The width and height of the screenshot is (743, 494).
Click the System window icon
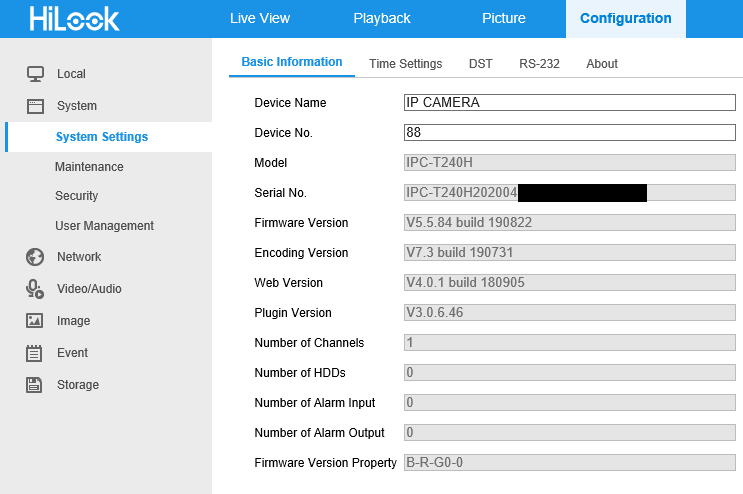(x=35, y=106)
